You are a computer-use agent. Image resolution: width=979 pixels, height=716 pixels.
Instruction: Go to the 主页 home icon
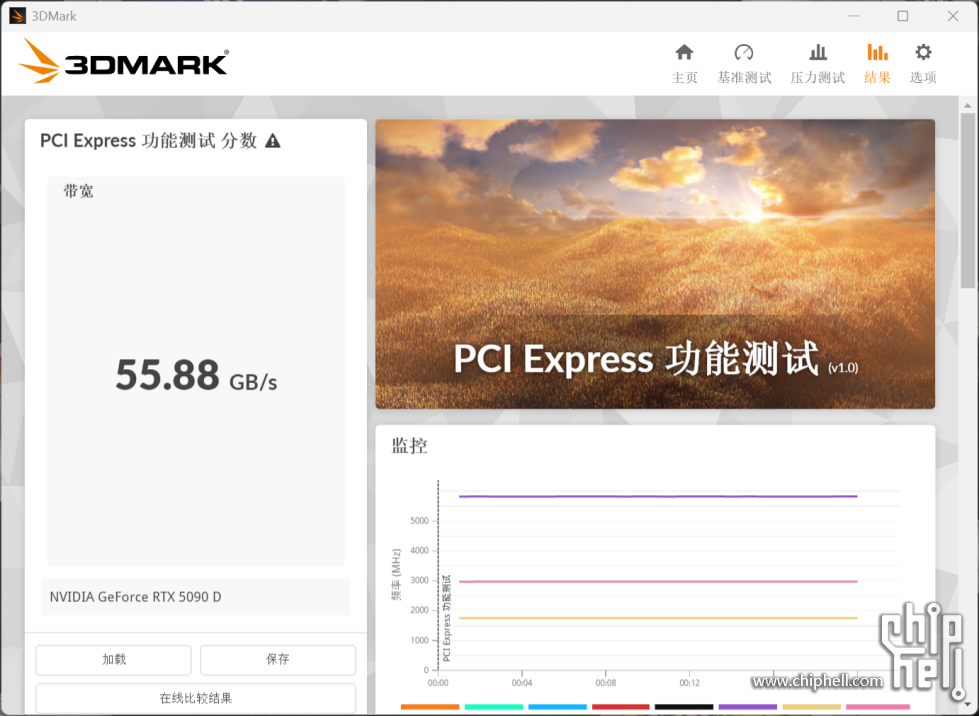pos(684,52)
